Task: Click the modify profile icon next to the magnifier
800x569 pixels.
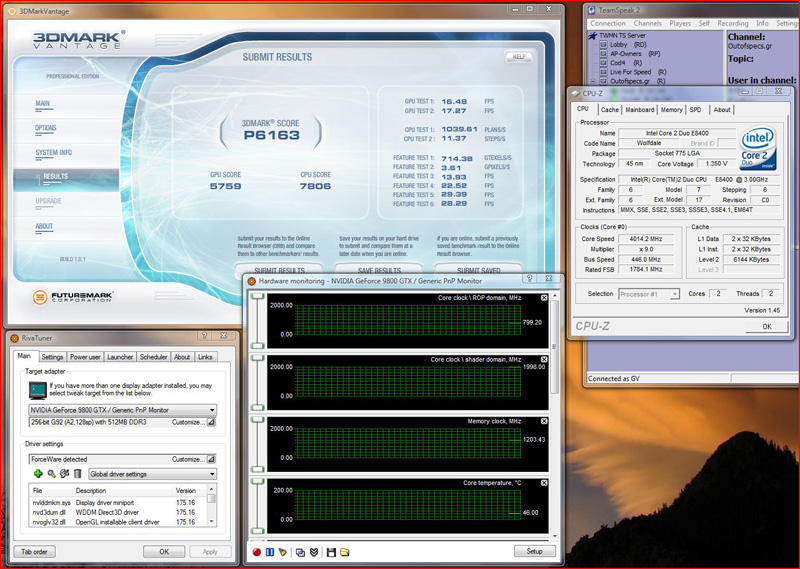Action: point(64,474)
